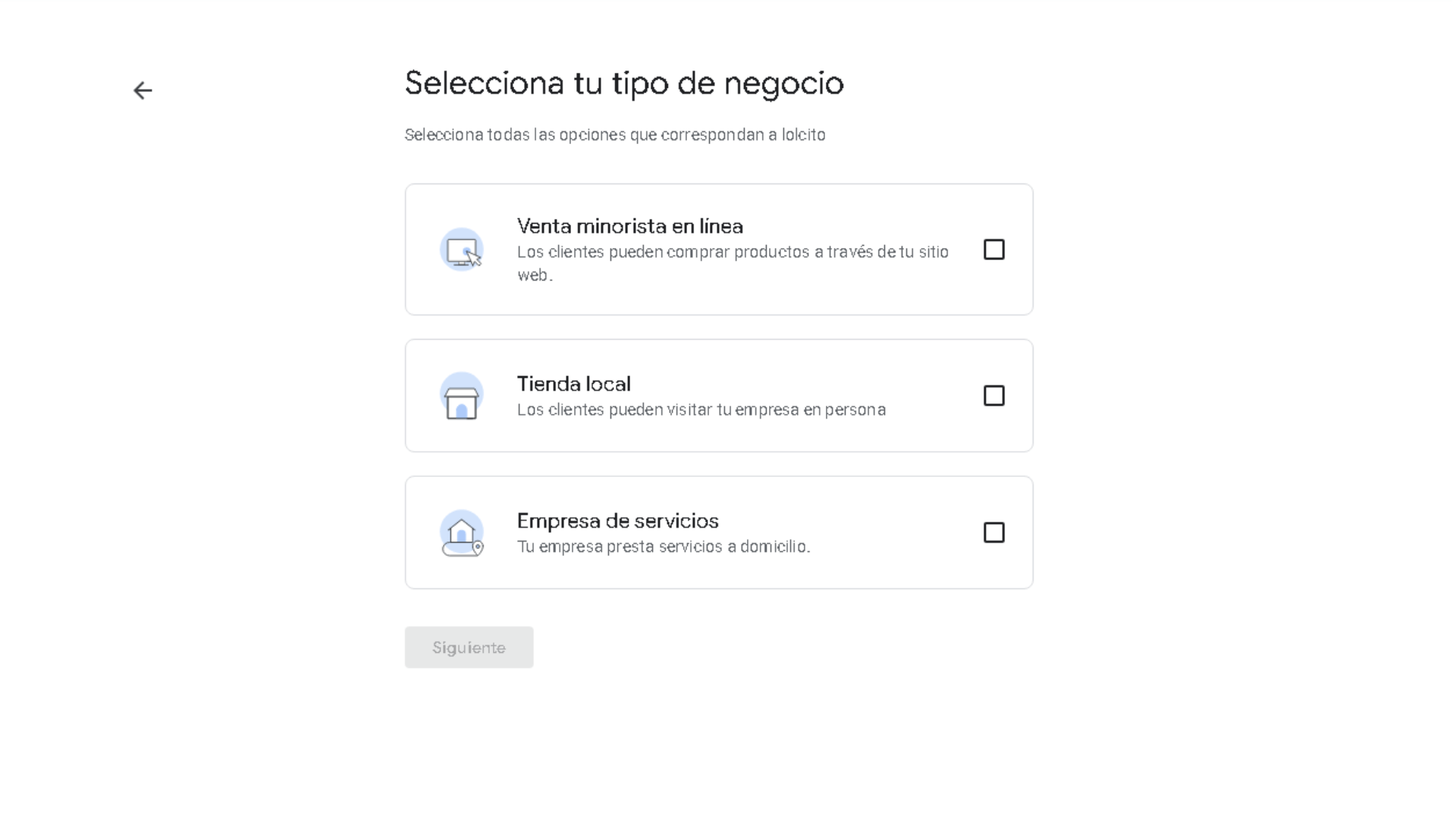
Task: Click the Selecciona tu tipo de negocio heading
Action: pos(624,83)
